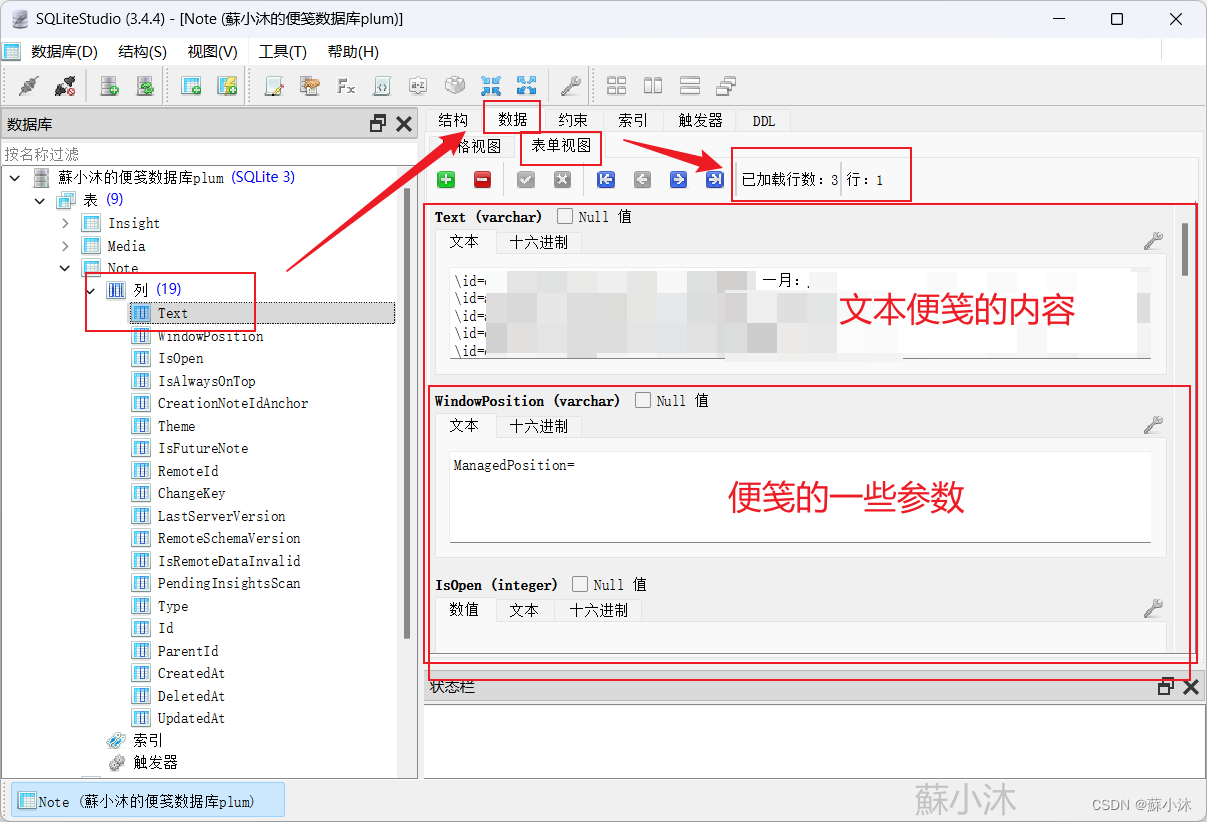Open configuration wrench icon in main toolbar

pyautogui.click(x=571, y=86)
